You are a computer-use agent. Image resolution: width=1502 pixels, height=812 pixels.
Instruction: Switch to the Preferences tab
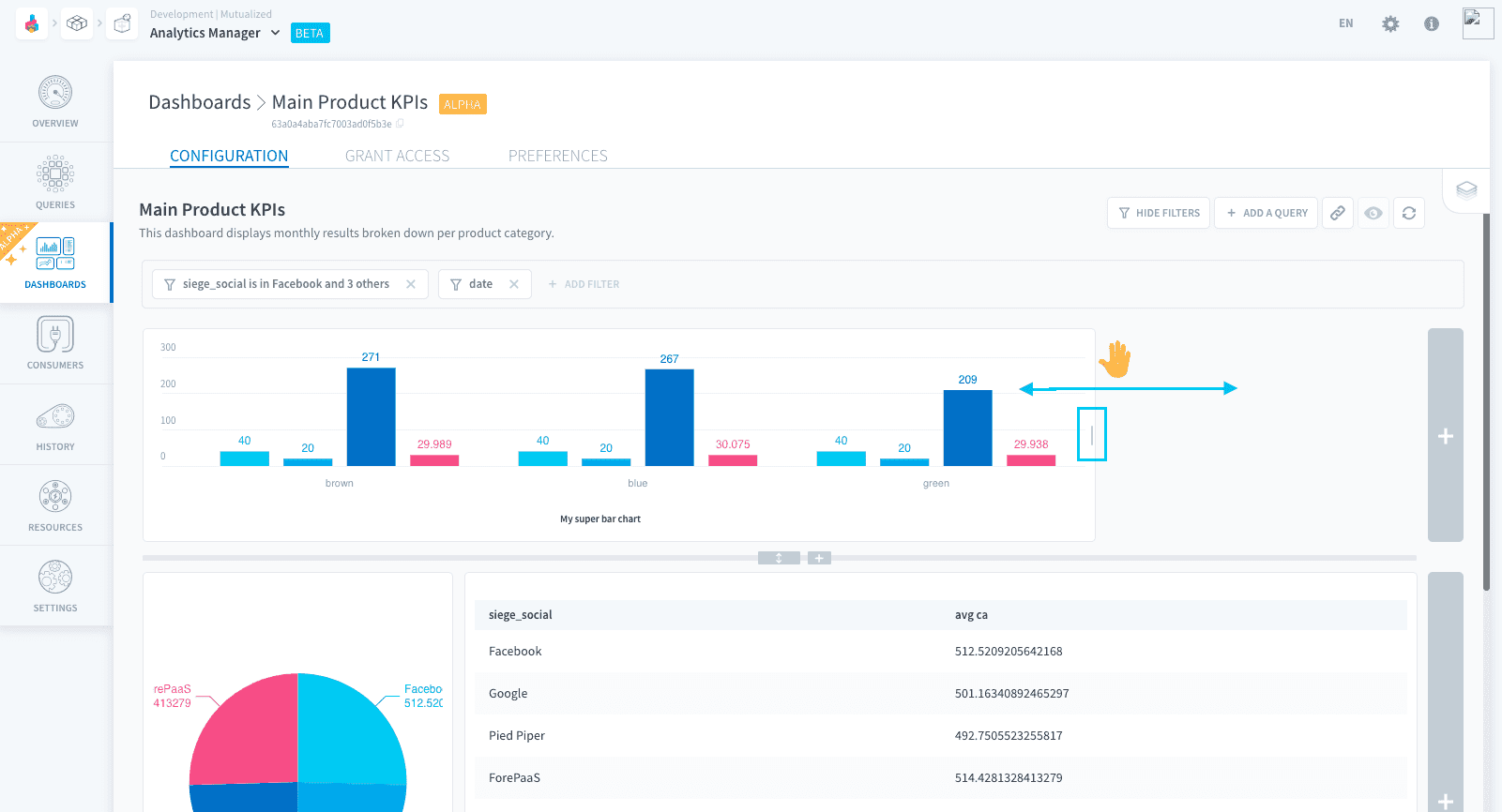click(558, 156)
